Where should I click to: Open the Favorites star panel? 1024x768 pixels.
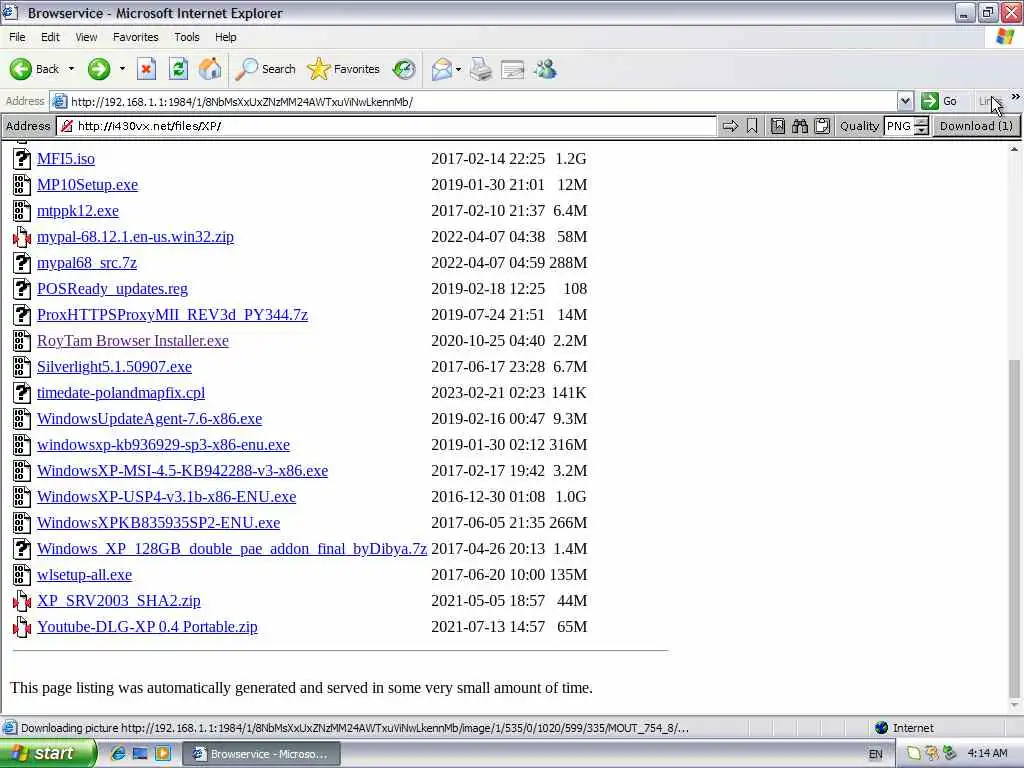[x=344, y=69]
